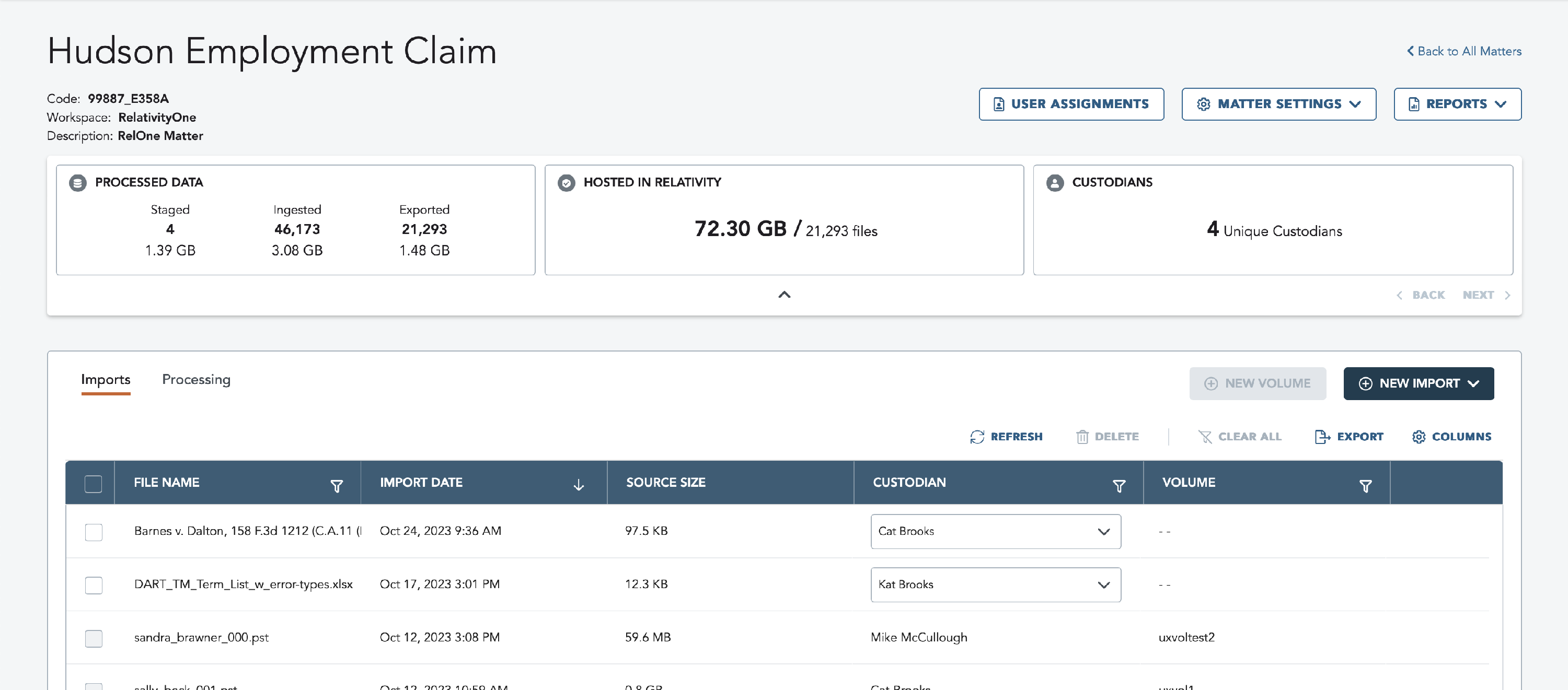Open Columns settings gear
Image resolution: width=1568 pixels, height=690 pixels.
click(x=1419, y=436)
